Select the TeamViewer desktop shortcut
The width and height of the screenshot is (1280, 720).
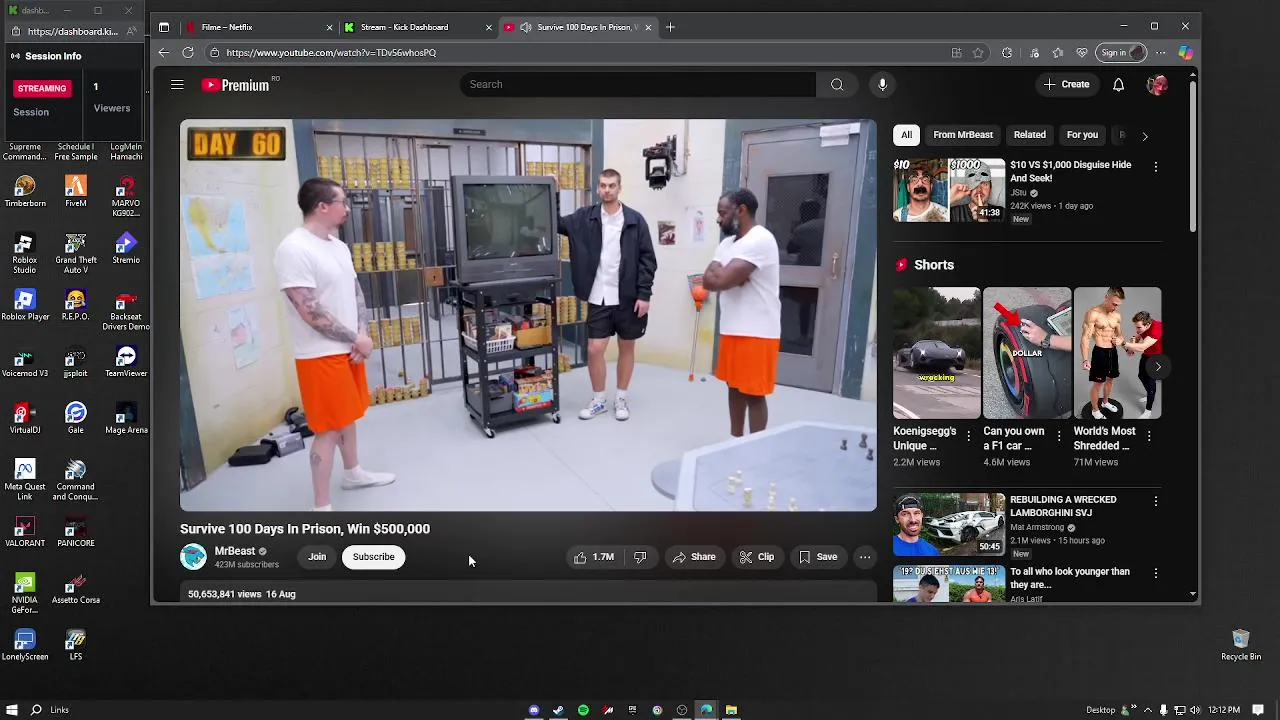click(126, 362)
